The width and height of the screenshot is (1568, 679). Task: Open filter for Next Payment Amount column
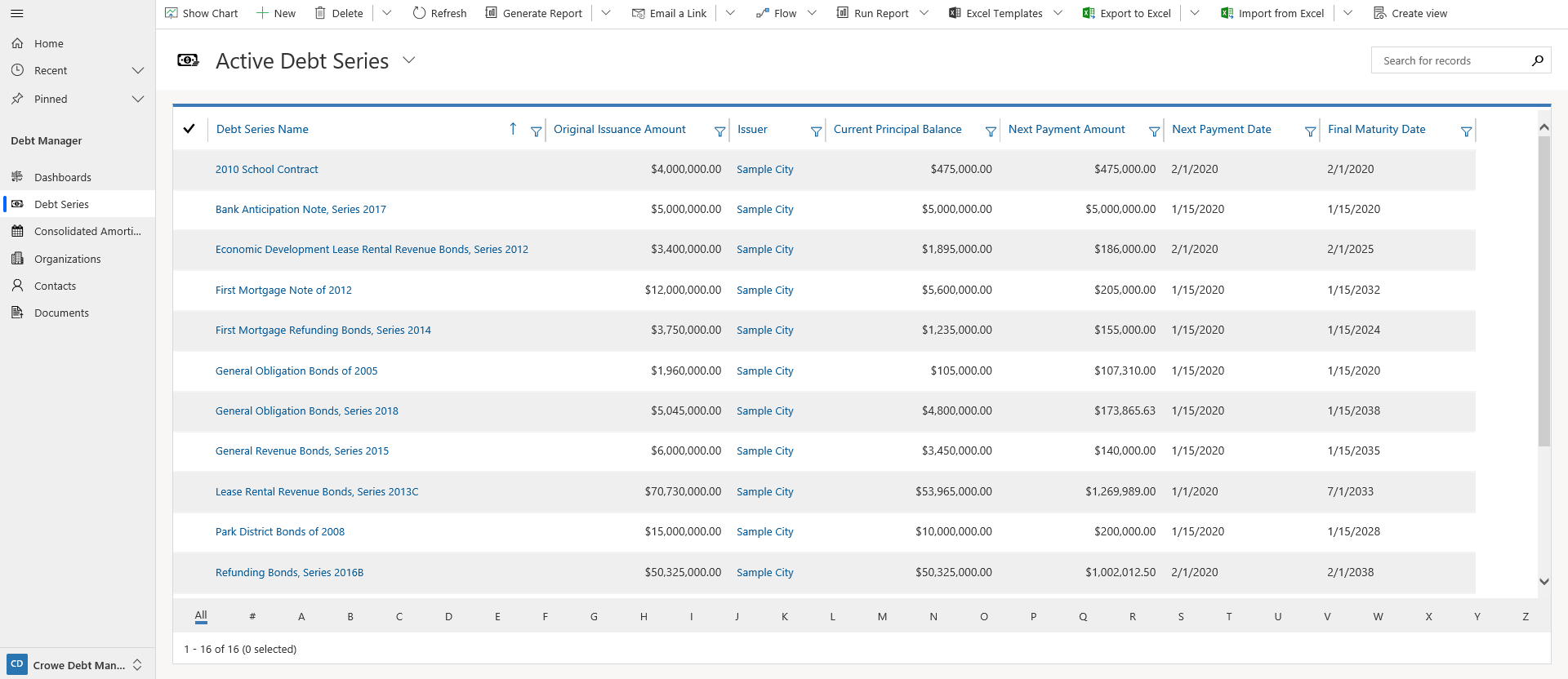pyautogui.click(x=1154, y=131)
